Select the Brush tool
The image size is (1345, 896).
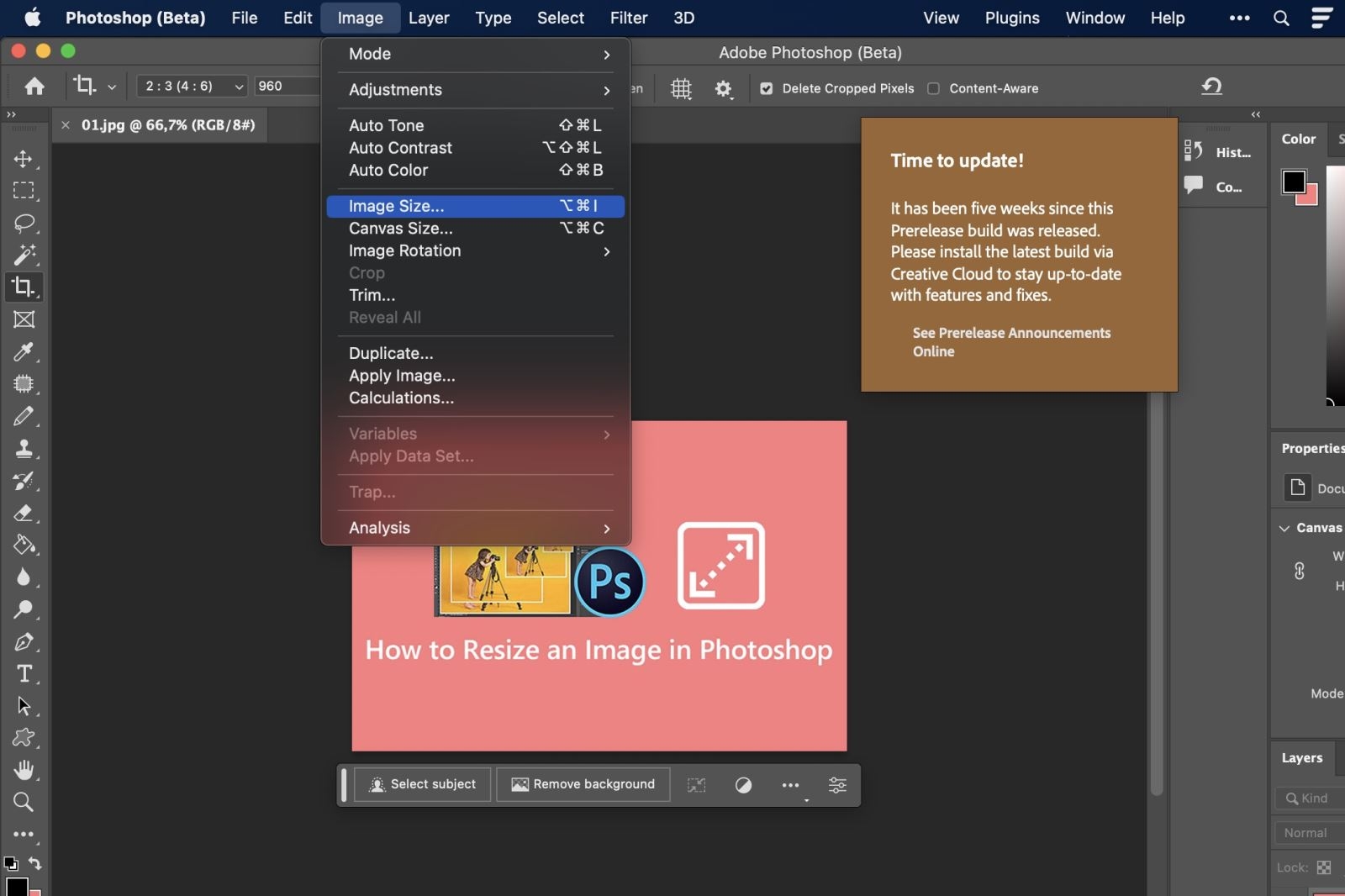[x=24, y=416]
